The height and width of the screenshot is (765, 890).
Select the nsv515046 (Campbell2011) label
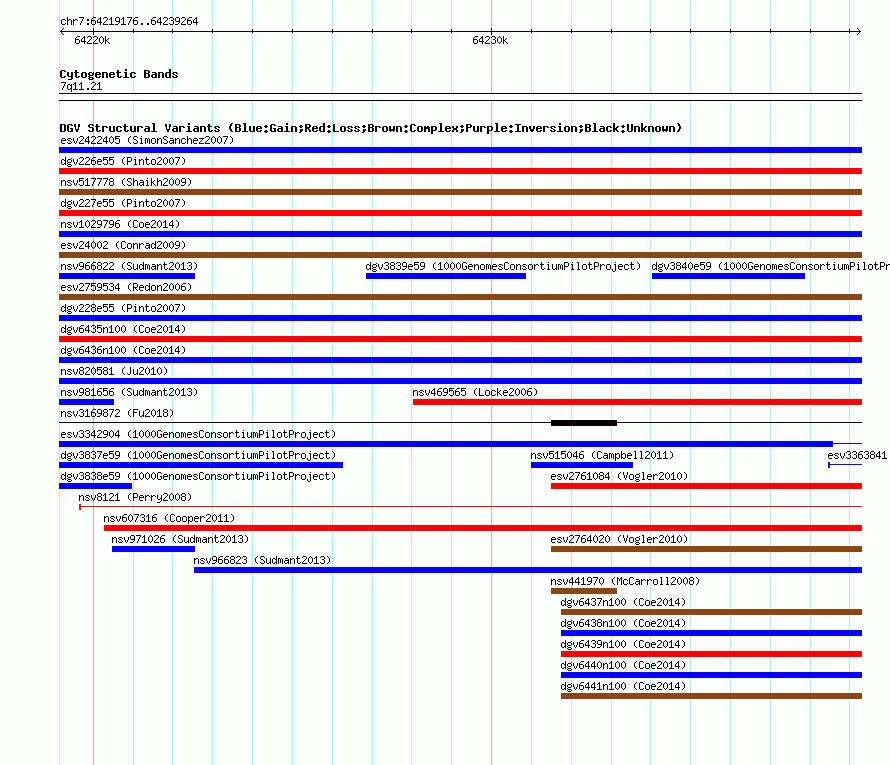(602, 455)
